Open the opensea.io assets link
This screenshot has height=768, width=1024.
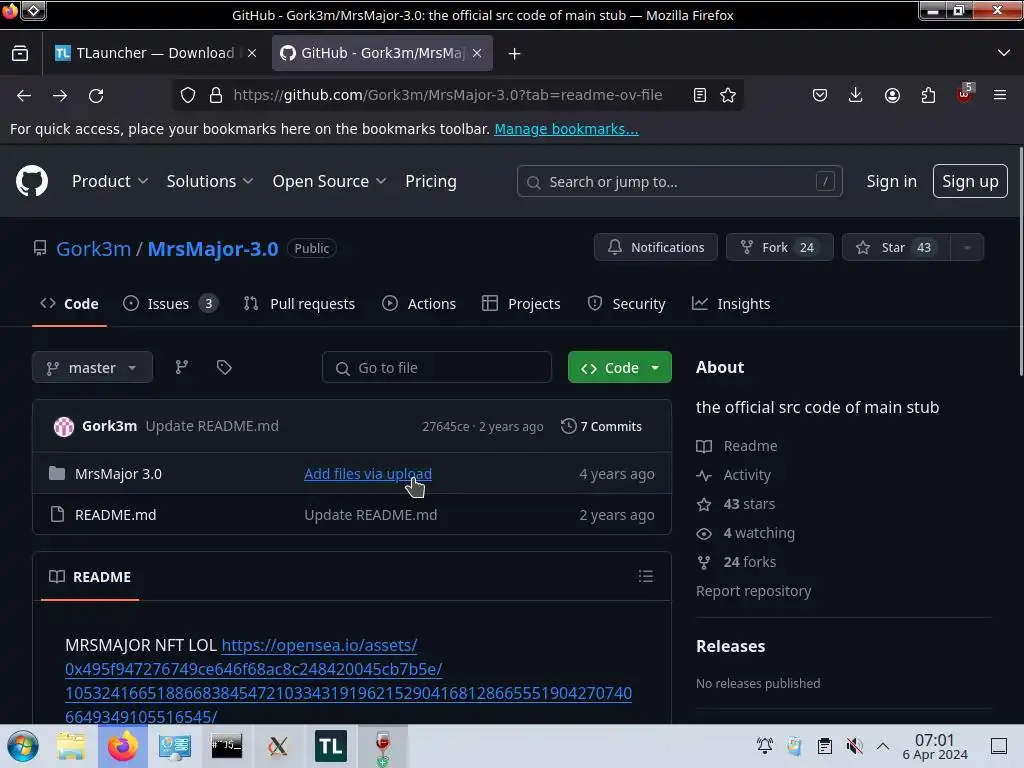[348, 680]
